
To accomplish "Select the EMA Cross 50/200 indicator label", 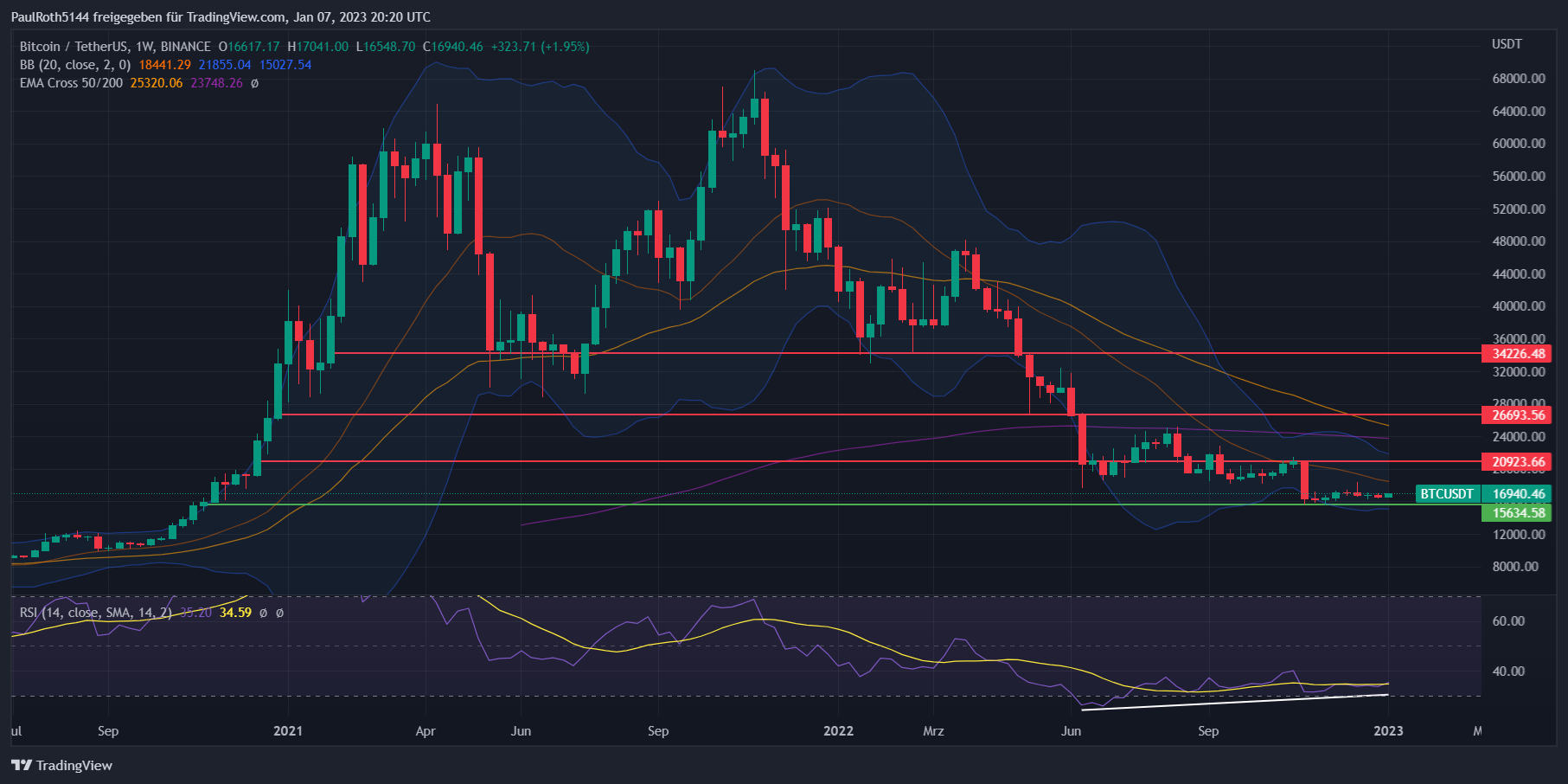I will pos(71,83).
